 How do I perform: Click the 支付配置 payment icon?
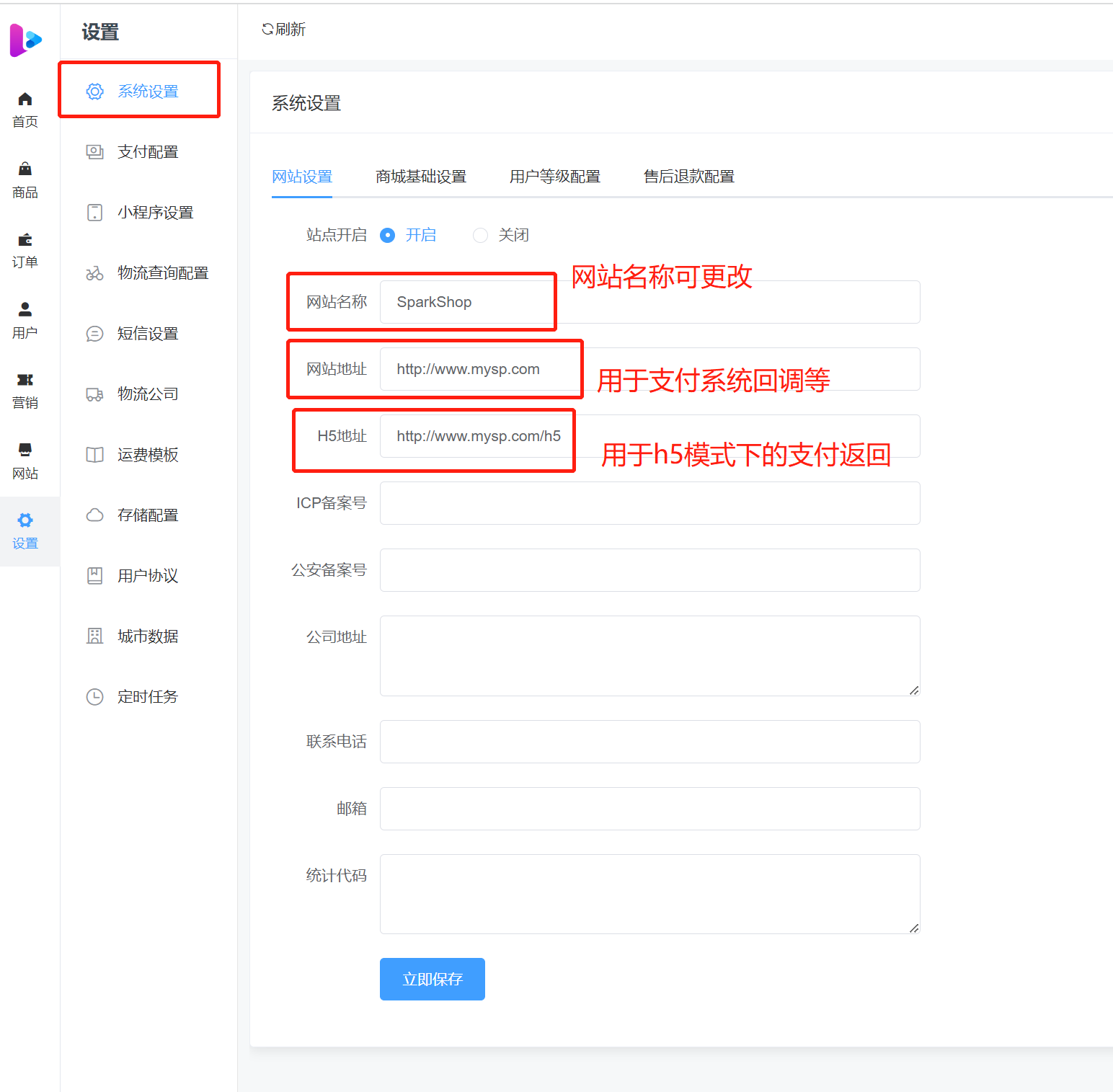(94, 152)
